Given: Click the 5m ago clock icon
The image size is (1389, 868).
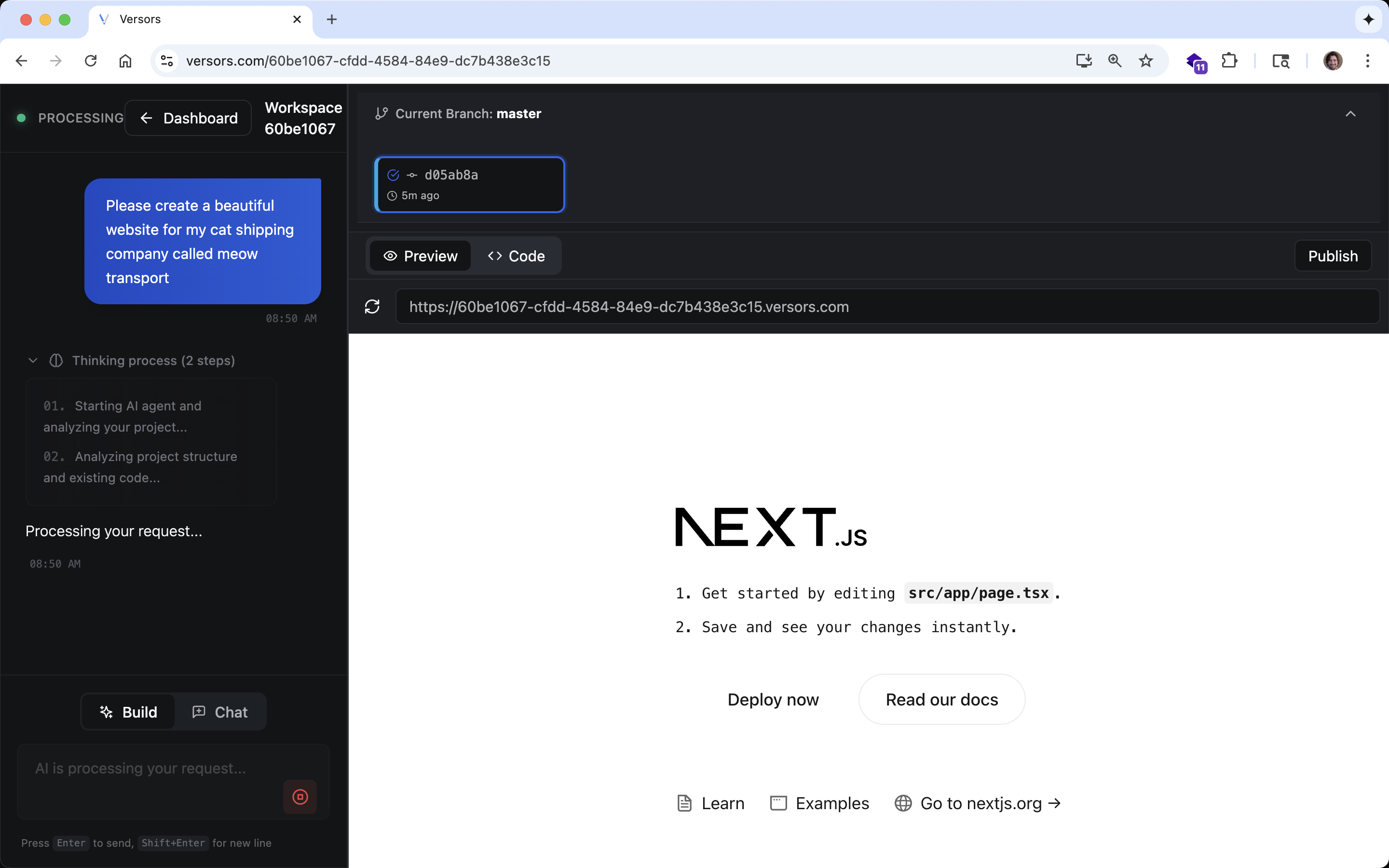Looking at the screenshot, I should pos(392,196).
